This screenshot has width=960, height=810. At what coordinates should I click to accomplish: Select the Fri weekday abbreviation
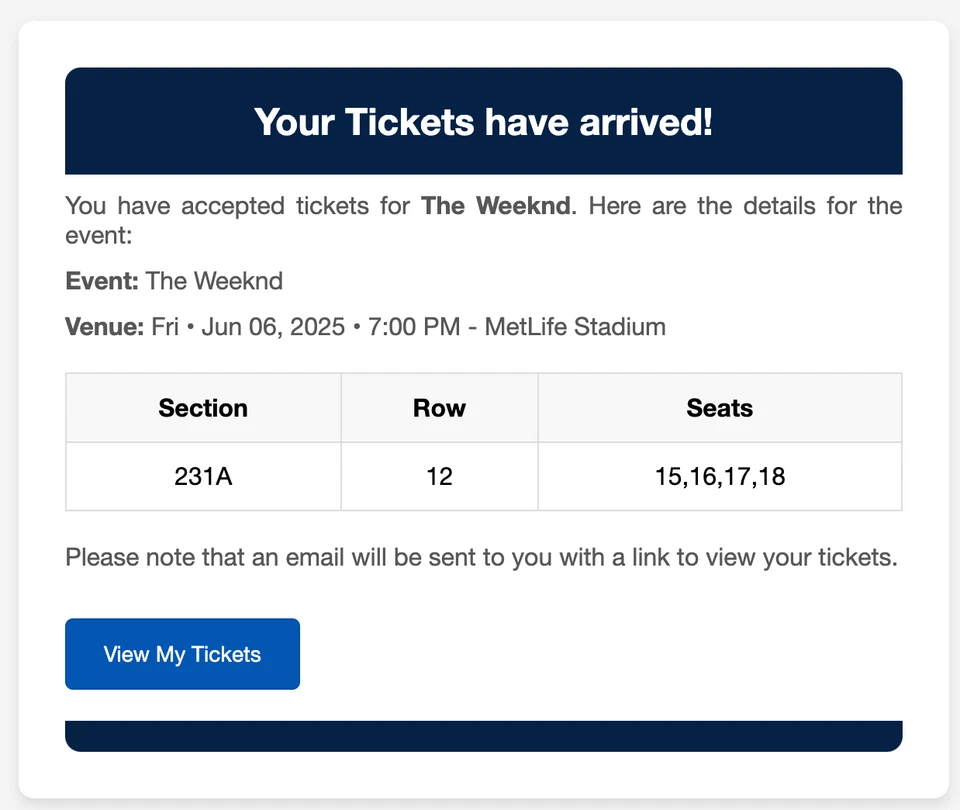click(x=164, y=326)
